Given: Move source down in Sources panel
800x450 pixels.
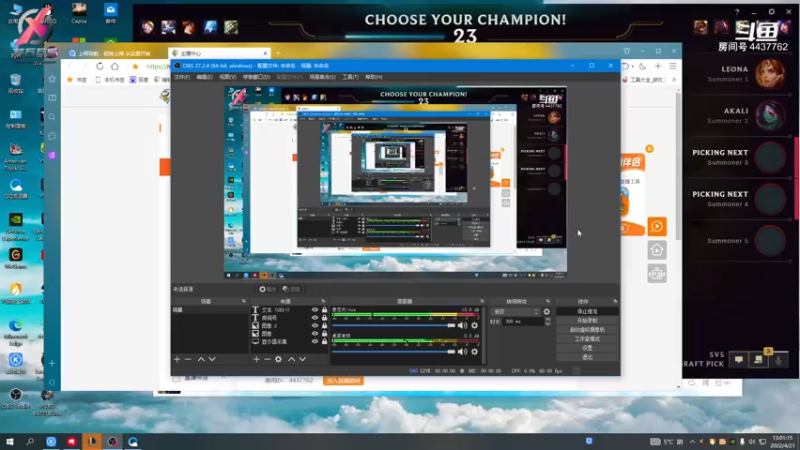Looking at the screenshot, I should pyautogui.click(x=303, y=359).
